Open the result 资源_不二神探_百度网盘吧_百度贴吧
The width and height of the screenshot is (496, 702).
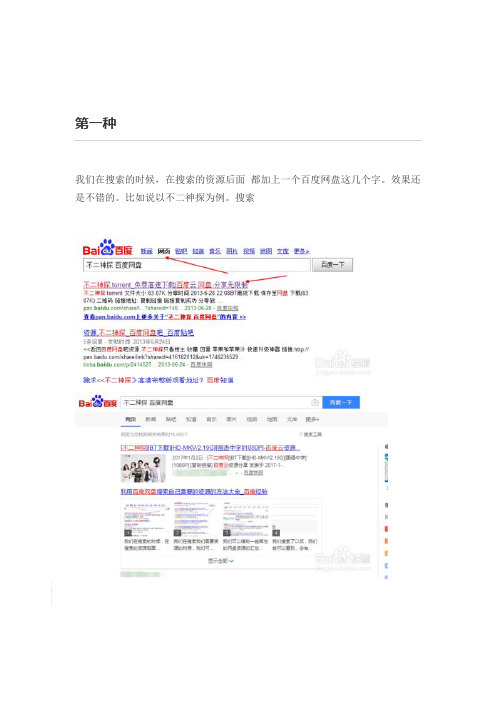138,333
